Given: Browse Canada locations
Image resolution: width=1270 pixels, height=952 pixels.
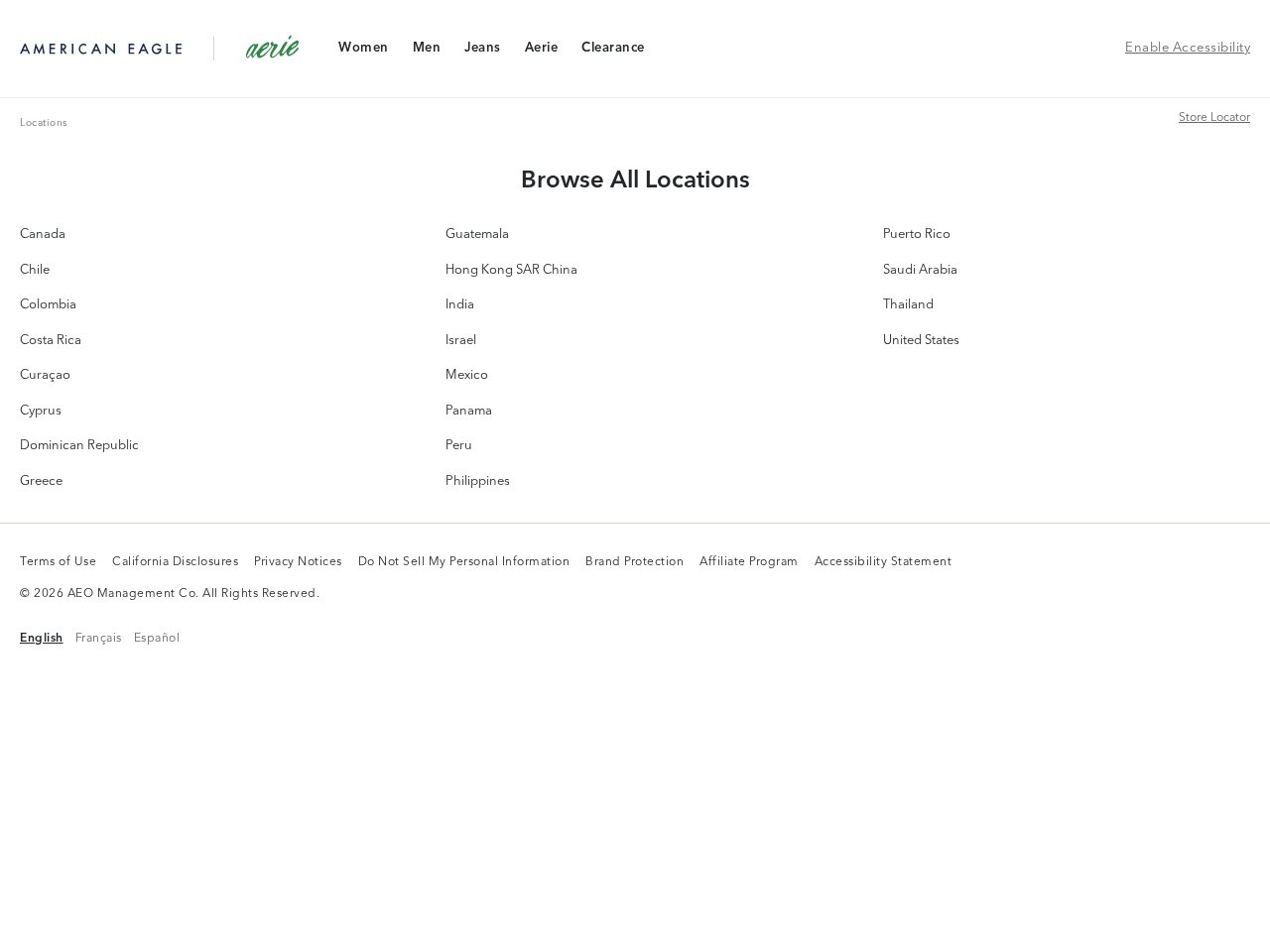Looking at the screenshot, I should point(43,234).
